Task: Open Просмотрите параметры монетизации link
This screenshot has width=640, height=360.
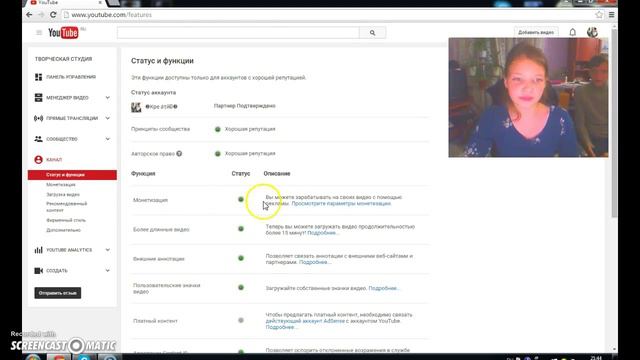Action: click(341, 203)
